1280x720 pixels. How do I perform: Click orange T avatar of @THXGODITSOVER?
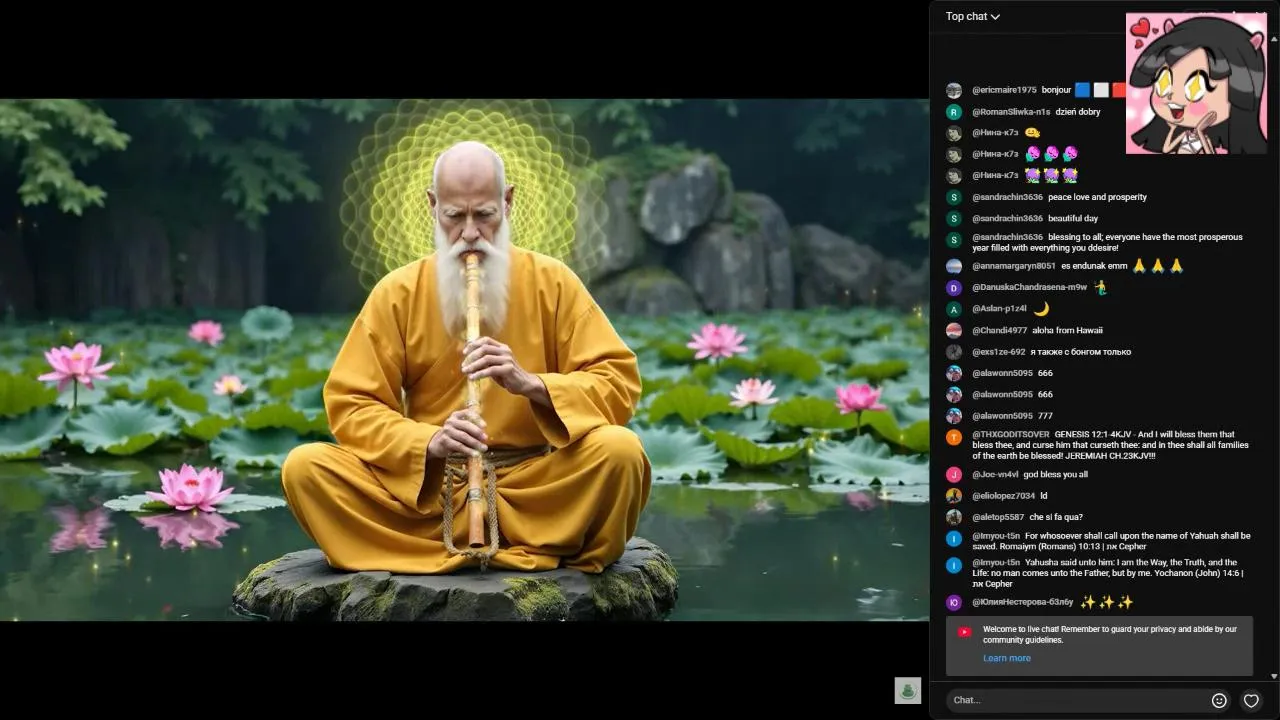pos(954,437)
